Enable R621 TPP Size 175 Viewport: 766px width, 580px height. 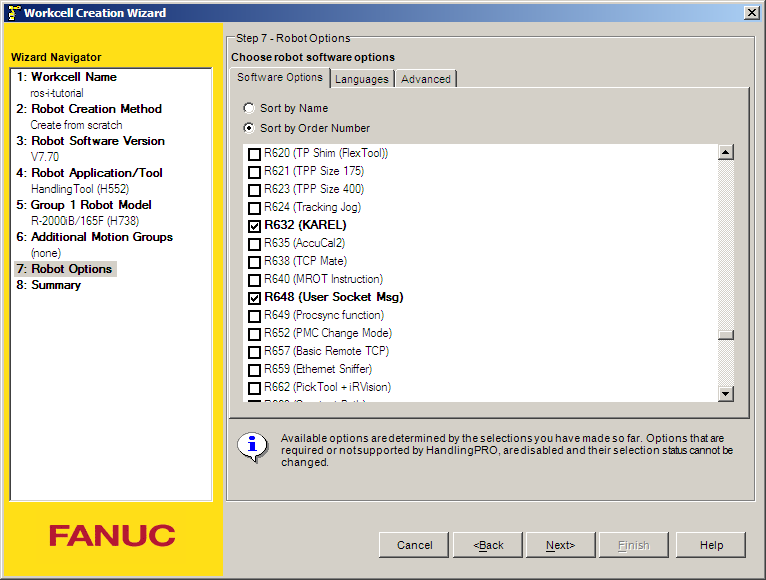255,172
